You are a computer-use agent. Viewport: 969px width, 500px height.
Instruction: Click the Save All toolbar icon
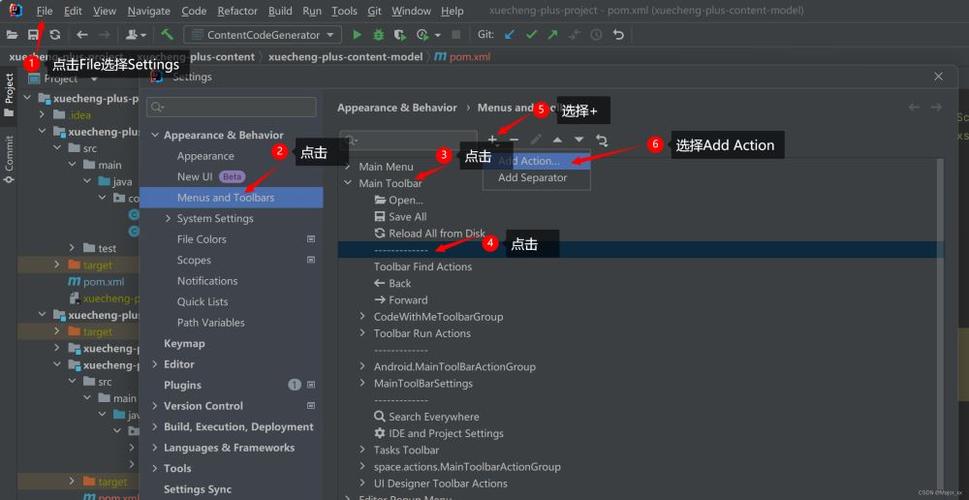(33, 35)
